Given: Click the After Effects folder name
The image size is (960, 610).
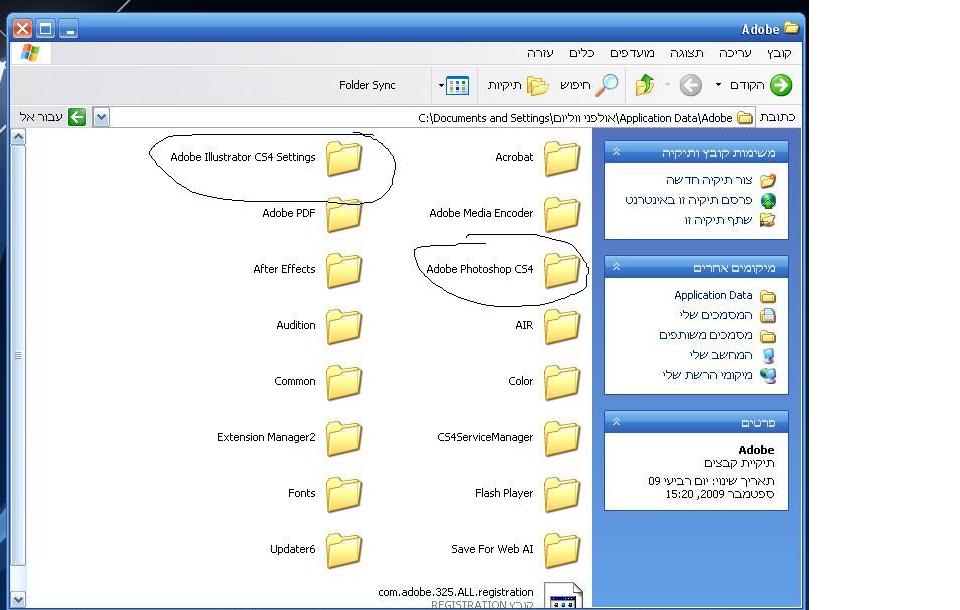Looking at the screenshot, I should pyautogui.click(x=284, y=269).
